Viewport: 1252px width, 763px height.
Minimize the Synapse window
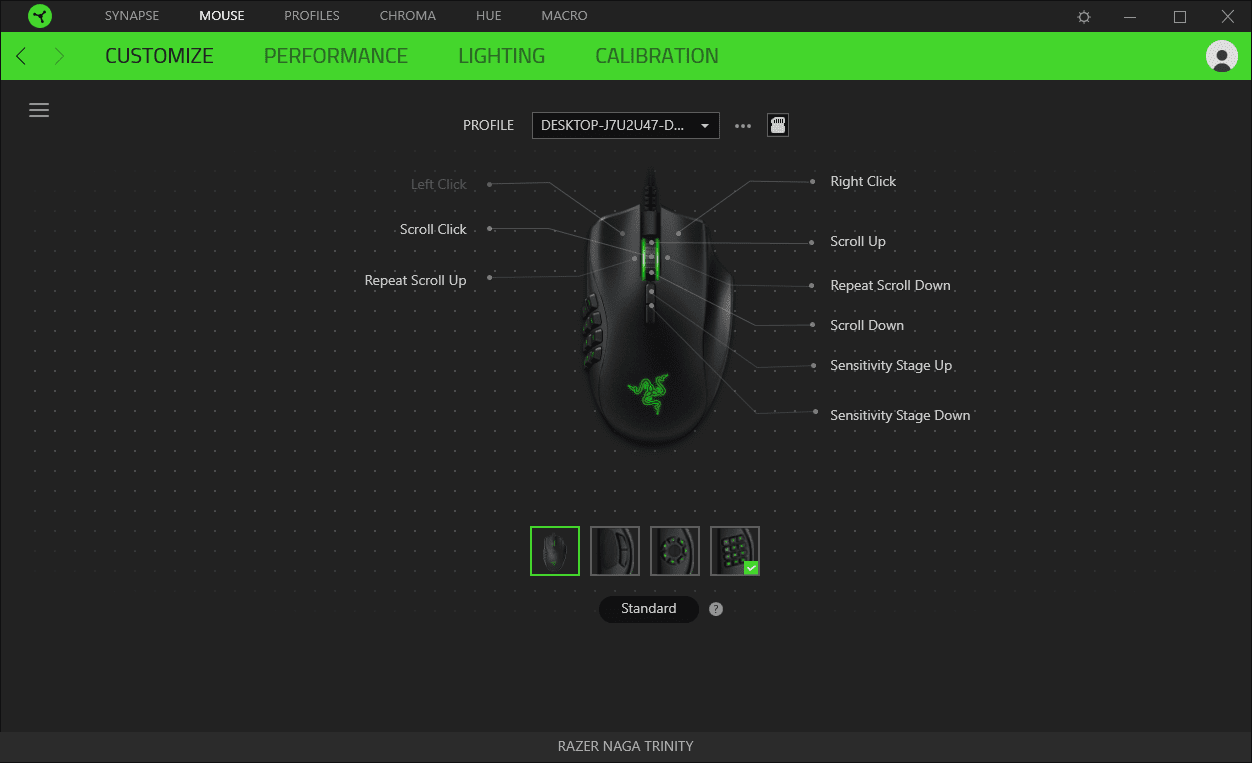point(1131,17)
